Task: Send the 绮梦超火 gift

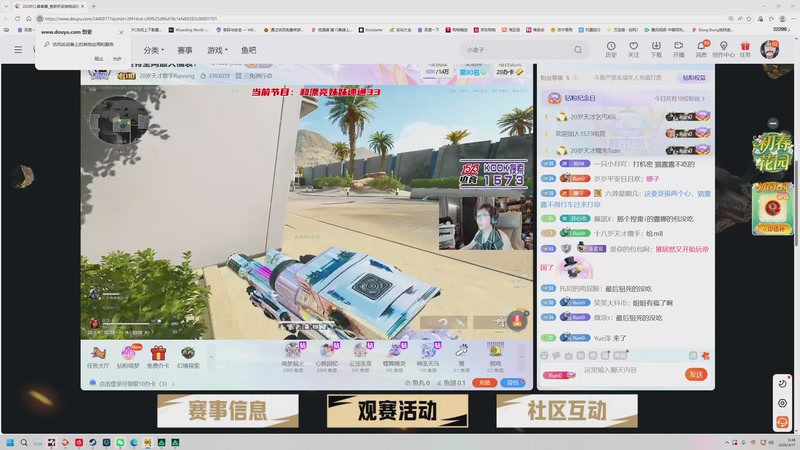Action: tap(293, 357)
